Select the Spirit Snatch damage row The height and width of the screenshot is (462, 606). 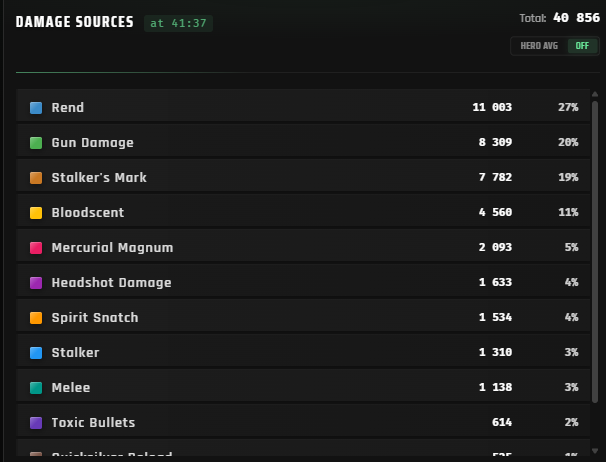303,317
